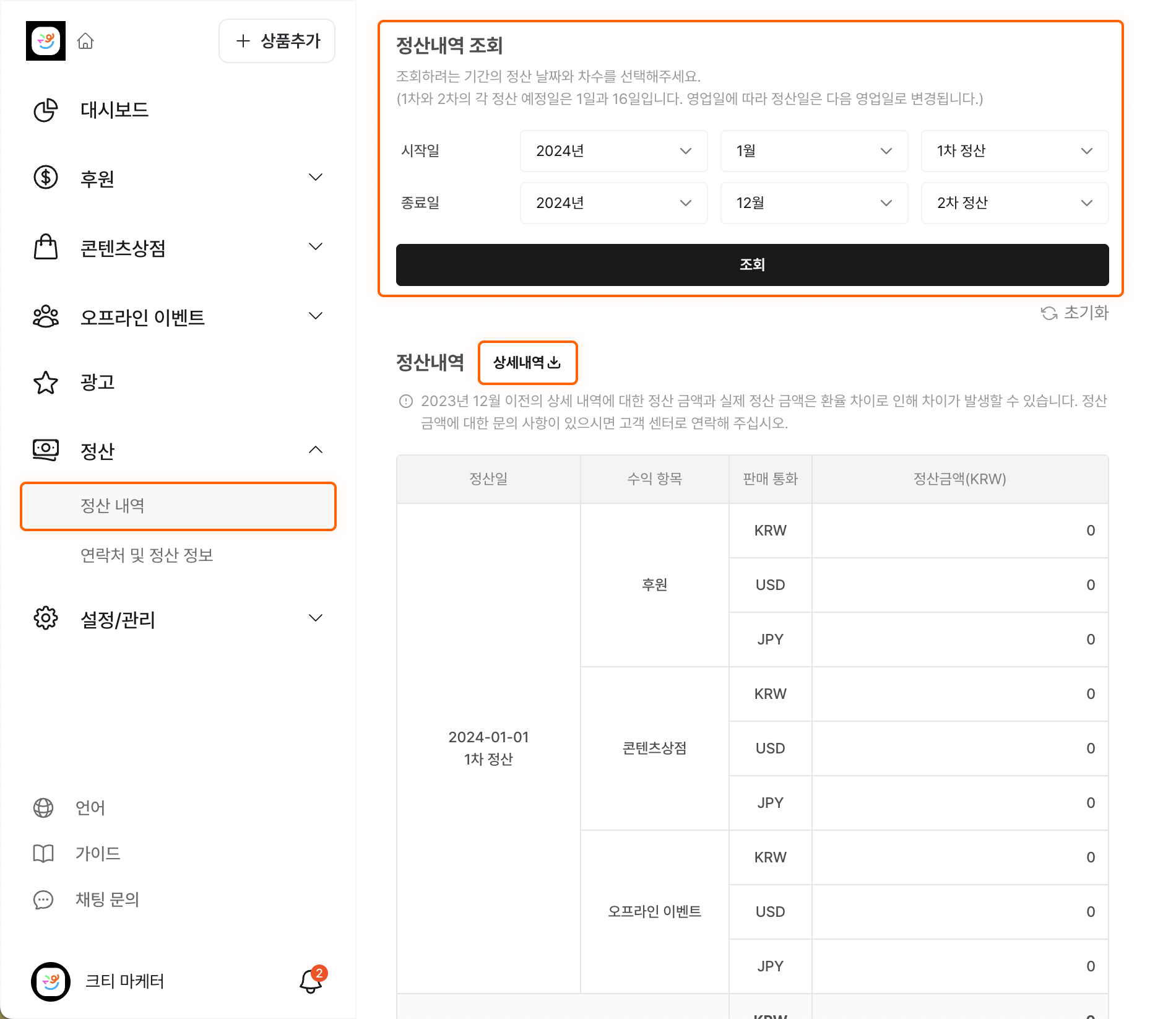1176x1019 pixels.
Task: Open the 1차 정산 round dropdown
Action: [1014, 151]
